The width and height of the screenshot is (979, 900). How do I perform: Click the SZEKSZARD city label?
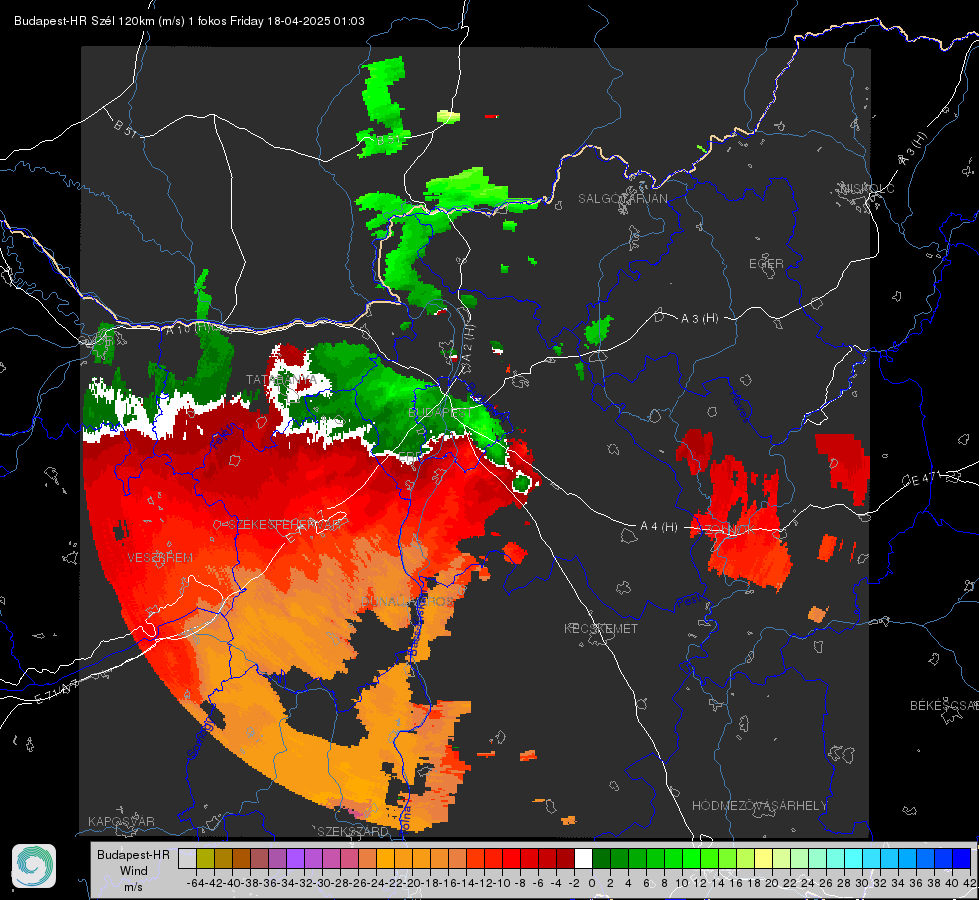click(x=353, y=831)
